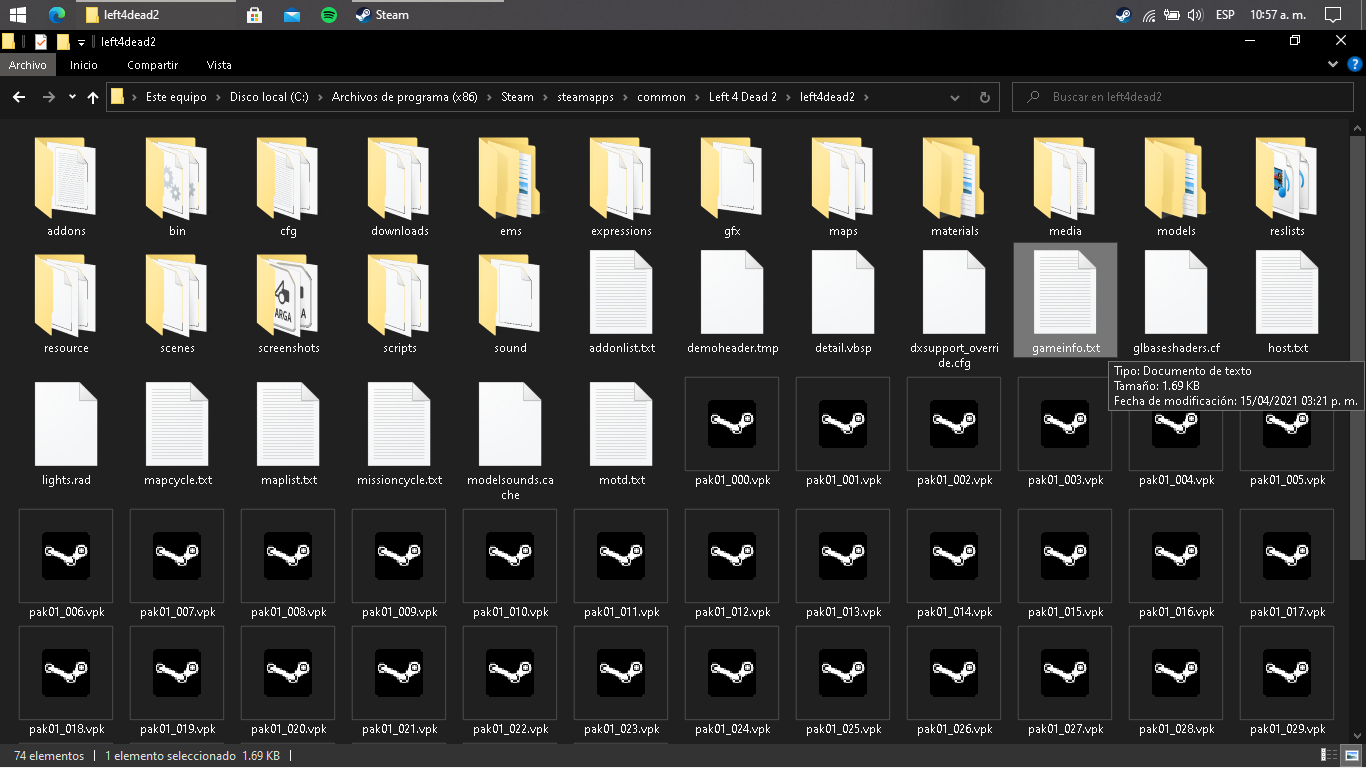
Task: Select the scripts folder
Action: pos(399,303)
